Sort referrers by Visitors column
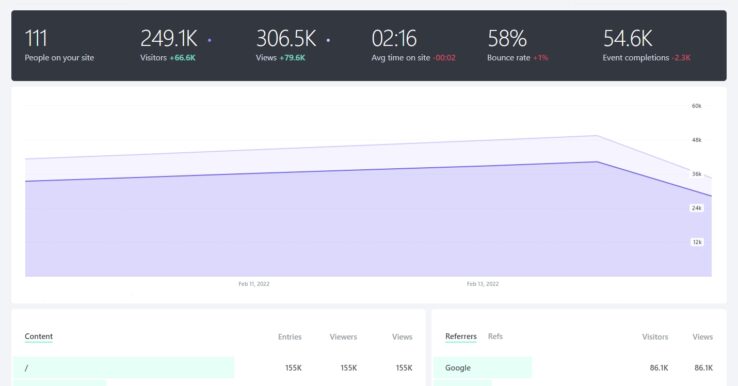The image size is (738, 386). (655, 337)
